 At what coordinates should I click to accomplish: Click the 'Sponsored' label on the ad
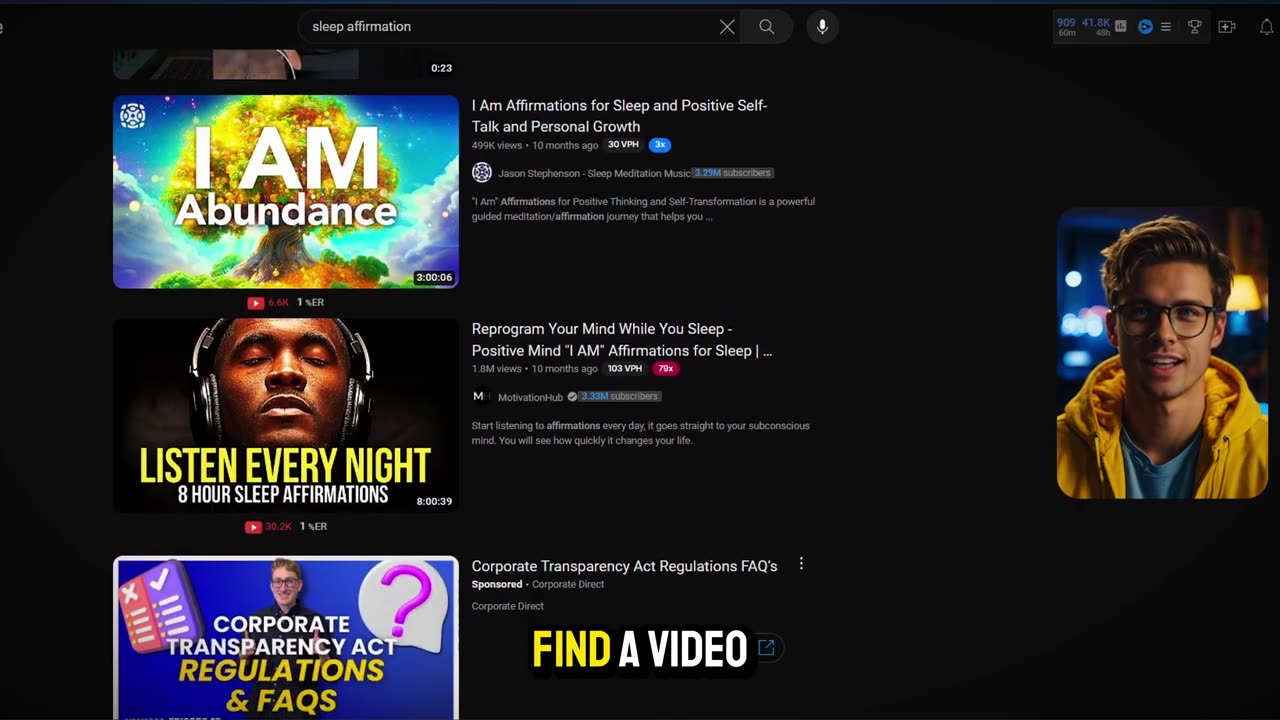497,584
